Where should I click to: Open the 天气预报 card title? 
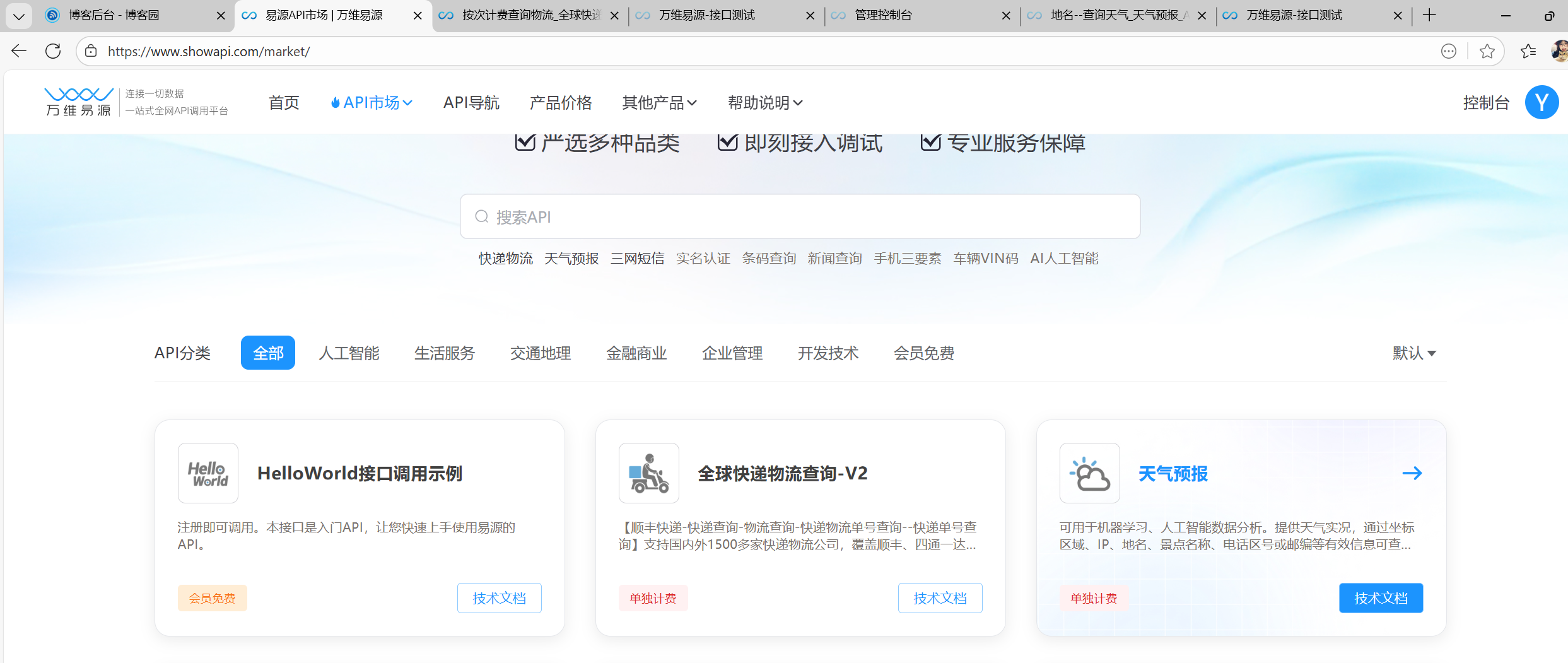pyautogui.click(x=1173, y=473)
